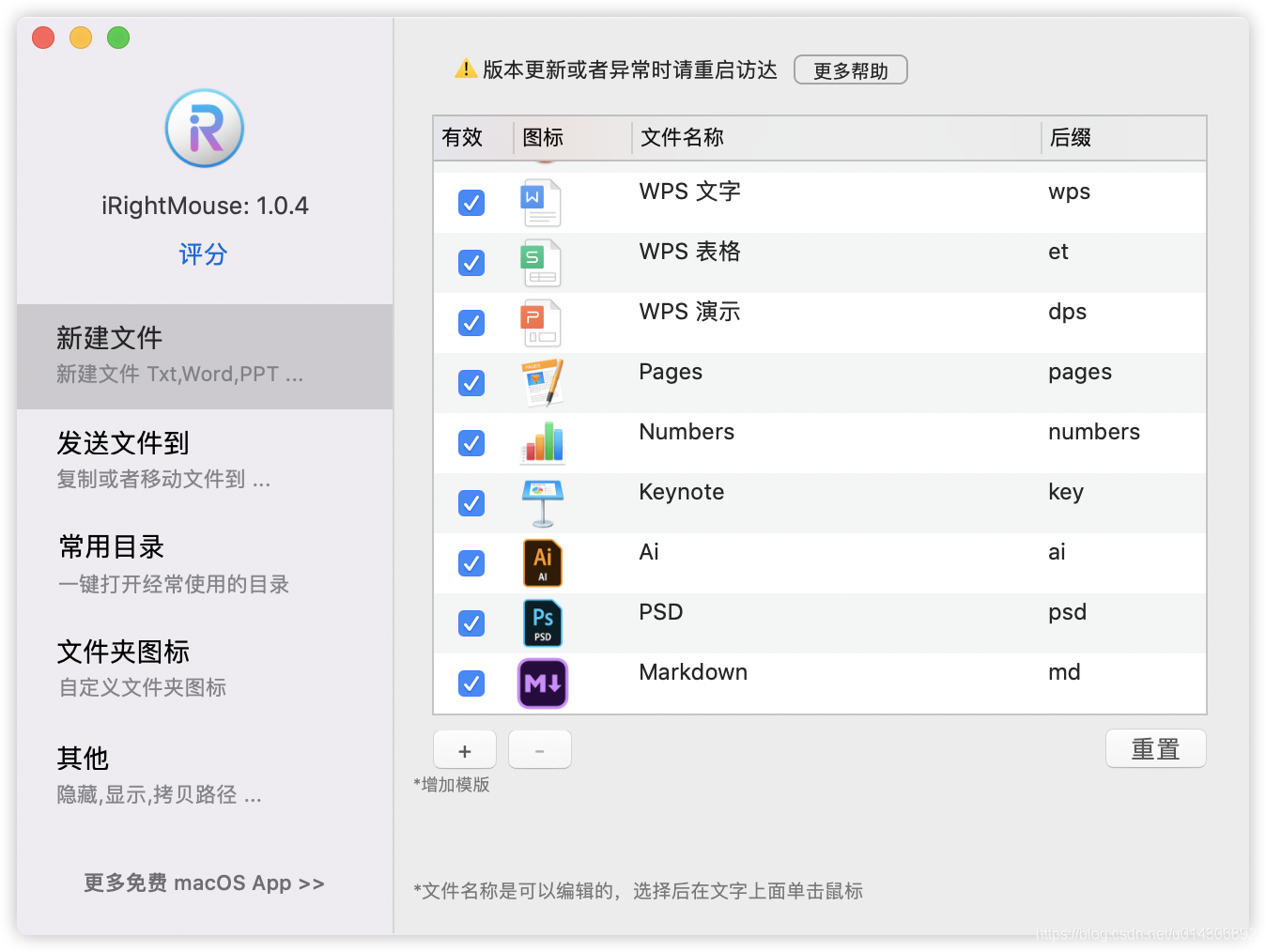The image size is (1266, 952).
Task: Toggle the Keynote row checkbox
Action: [x=471, y=503]
